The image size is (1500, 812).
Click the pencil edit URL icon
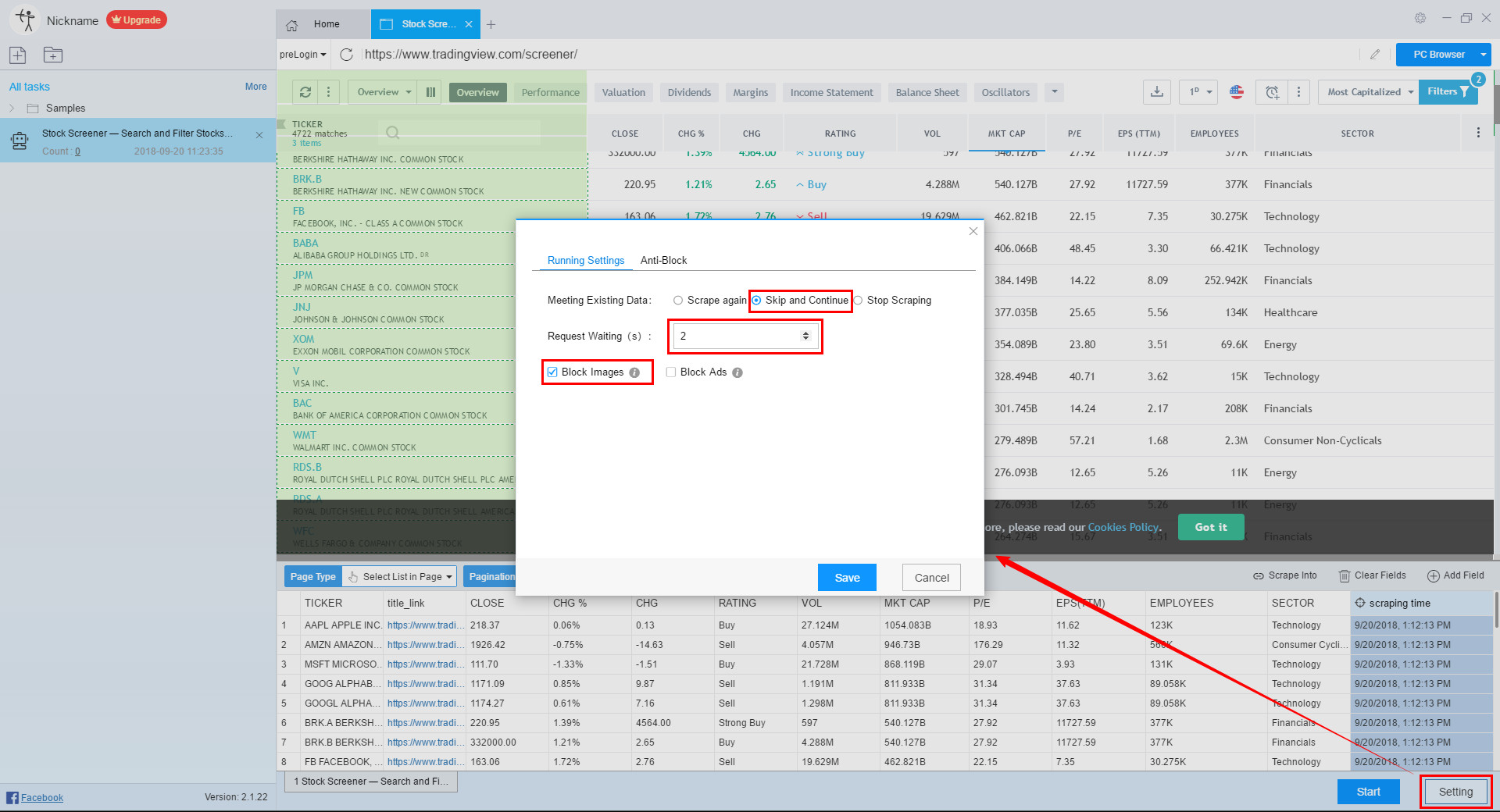click(1375, 55)
